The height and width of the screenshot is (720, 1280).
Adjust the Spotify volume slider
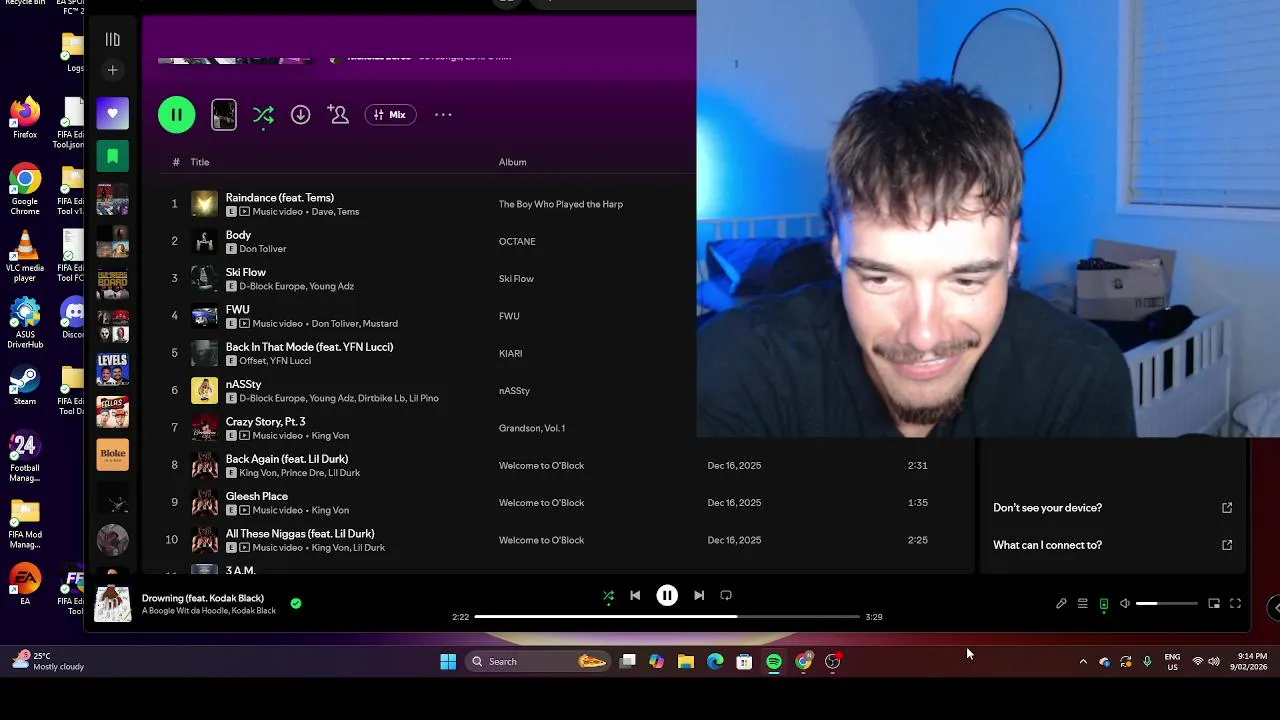(x=1166, y=604)
